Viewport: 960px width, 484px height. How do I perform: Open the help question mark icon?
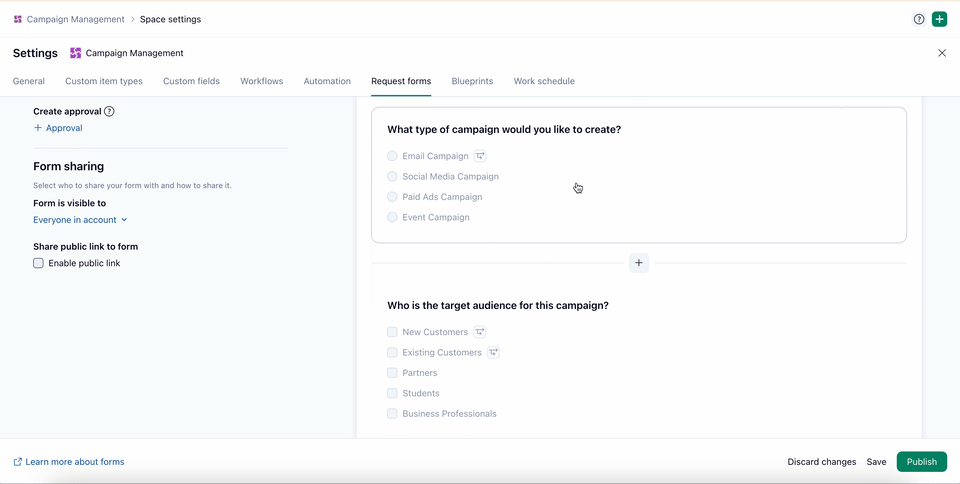point(918,19)
